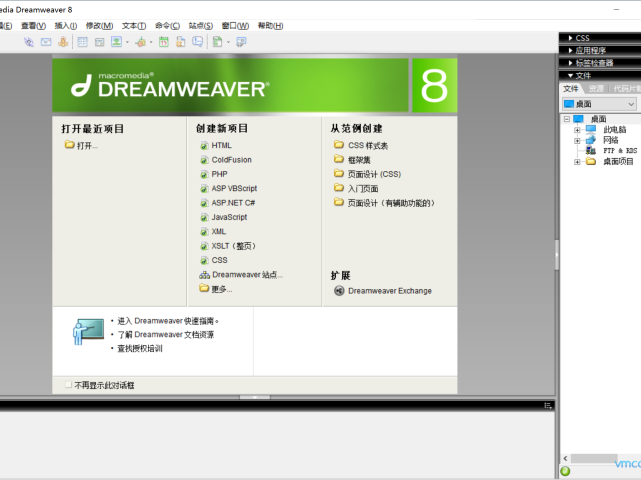Open the 窗口(W) menu
The width and height of the screenshot is (641, 480).
(x=235, y=26)
